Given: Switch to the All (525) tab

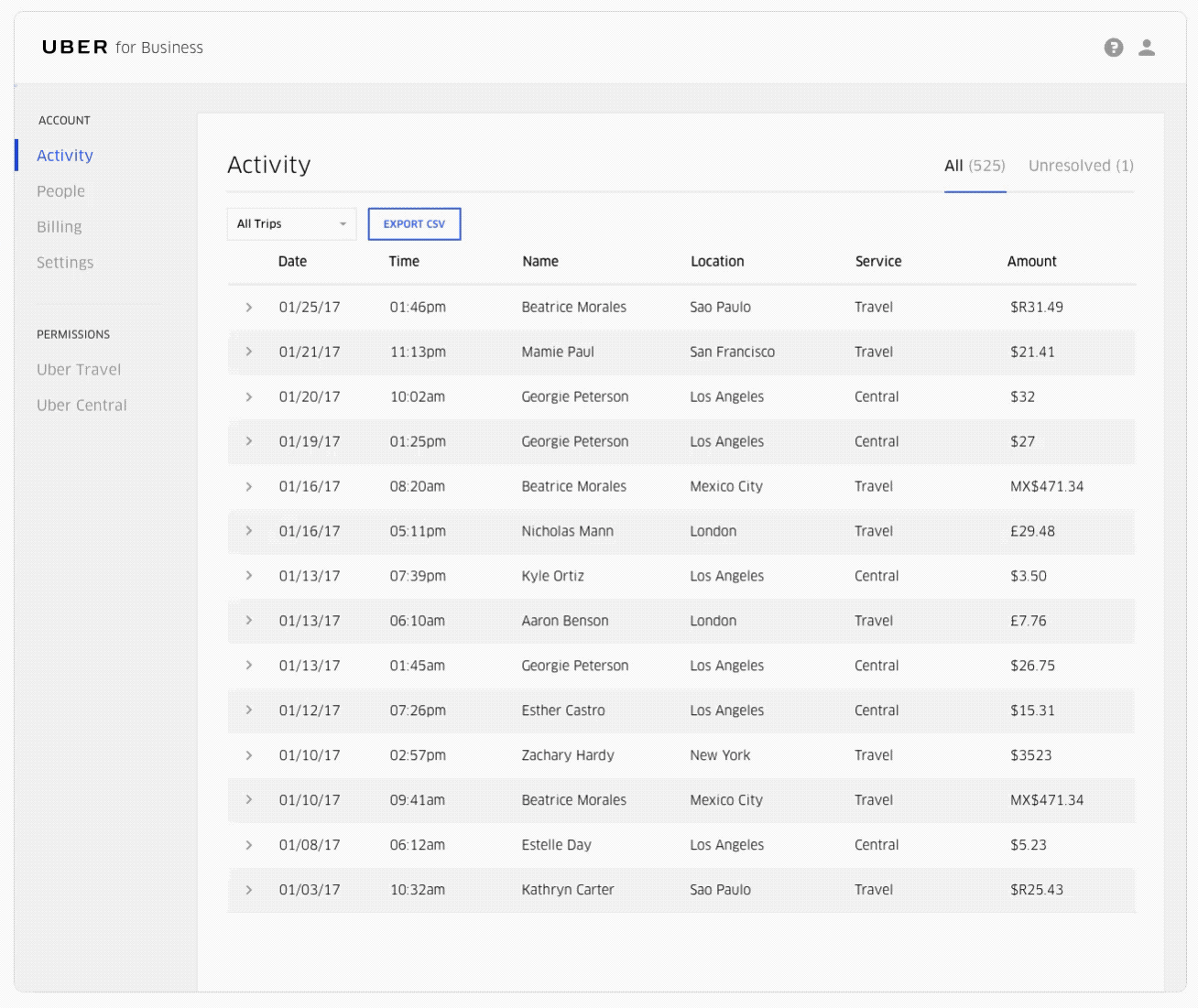Looking at the screenshot, I should (x=975, y=166).
